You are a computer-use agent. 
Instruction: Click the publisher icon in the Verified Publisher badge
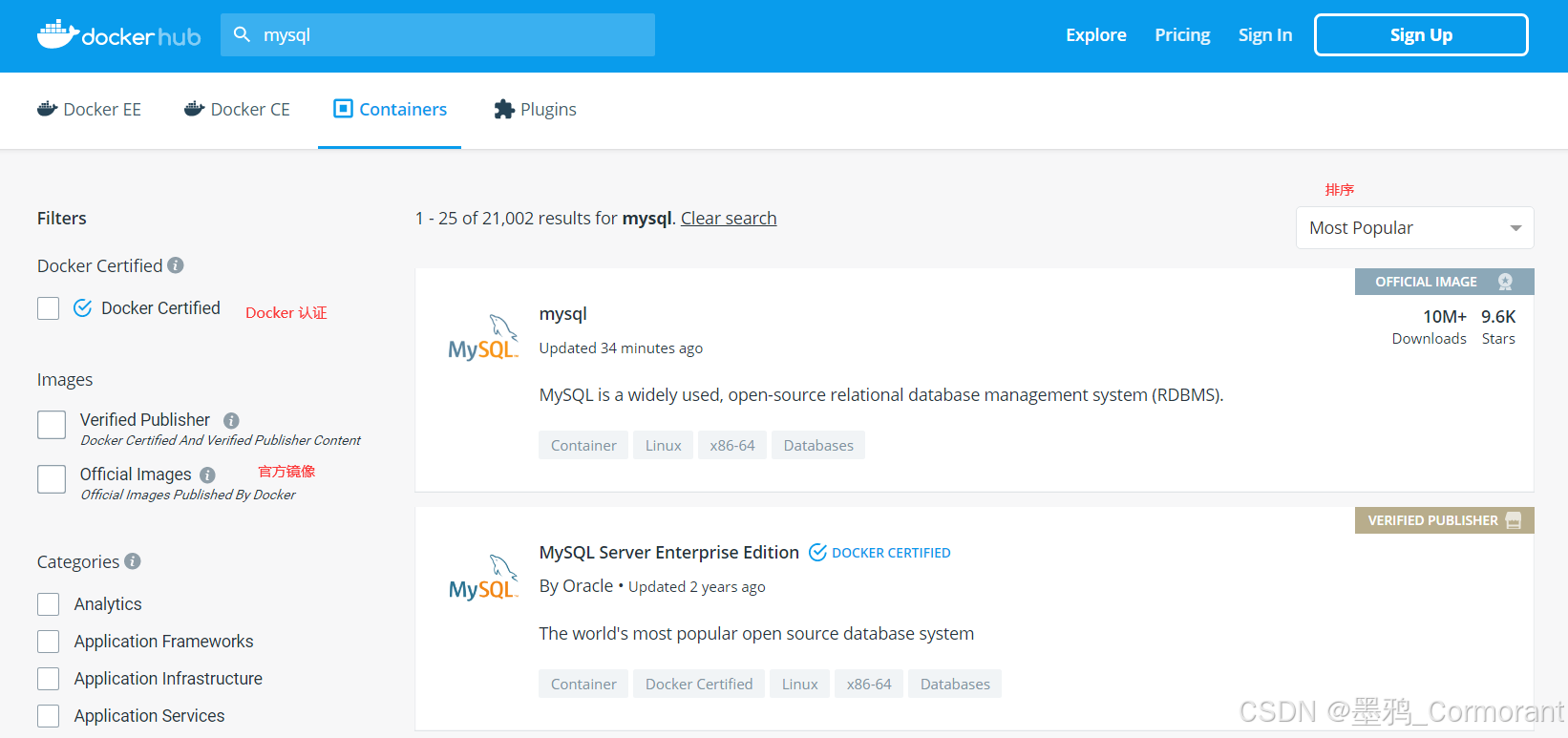pos(1514,520)
